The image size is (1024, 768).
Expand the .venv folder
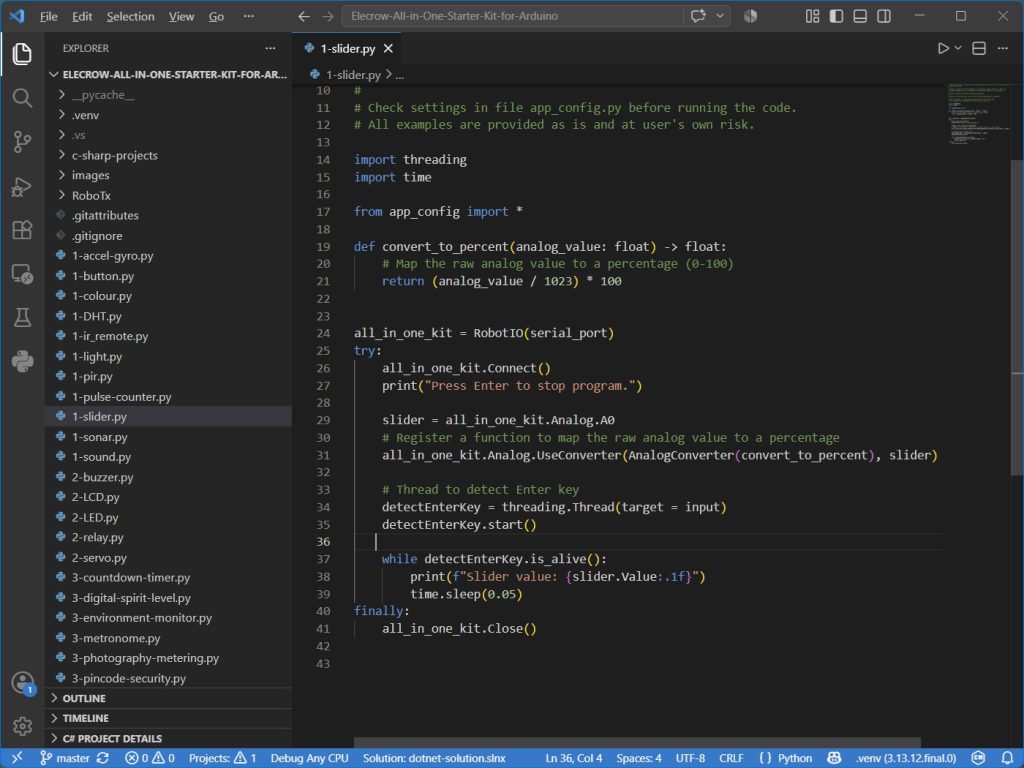tap(168, 115)
